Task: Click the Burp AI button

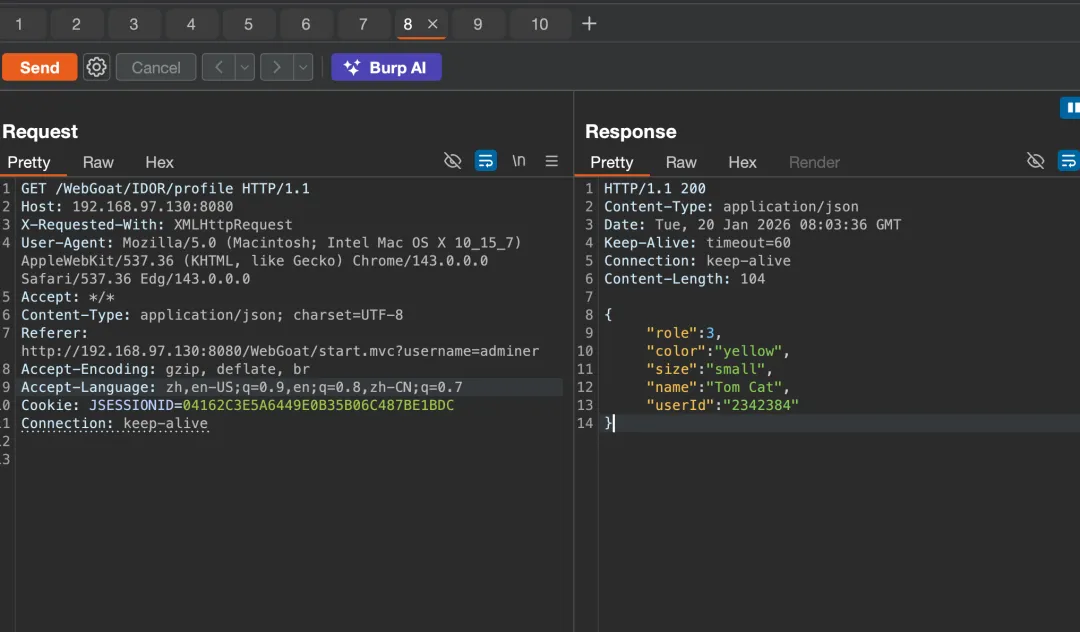Action: [386, 67]
